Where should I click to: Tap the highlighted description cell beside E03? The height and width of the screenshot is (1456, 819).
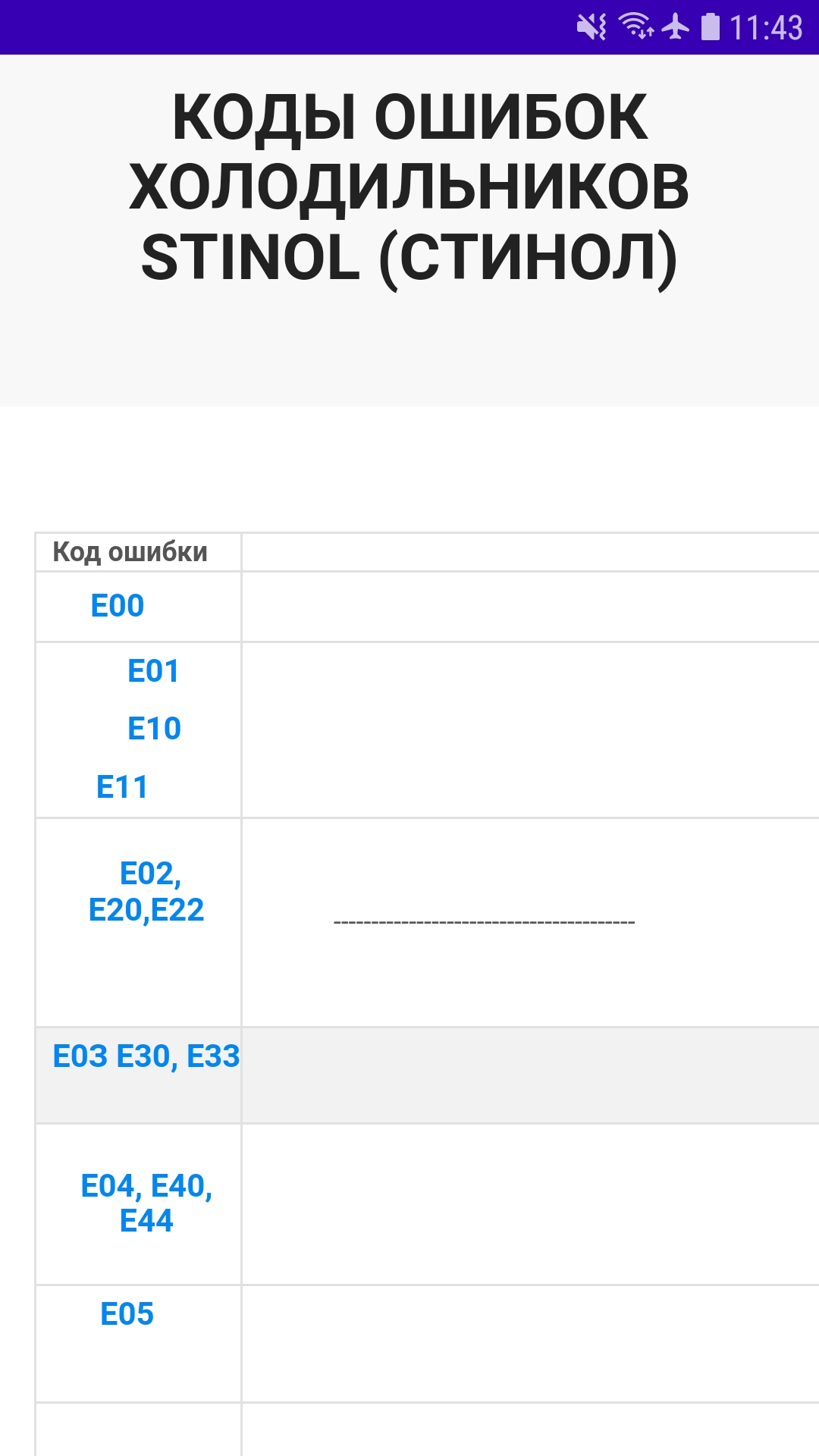(x=530, y=1075)
